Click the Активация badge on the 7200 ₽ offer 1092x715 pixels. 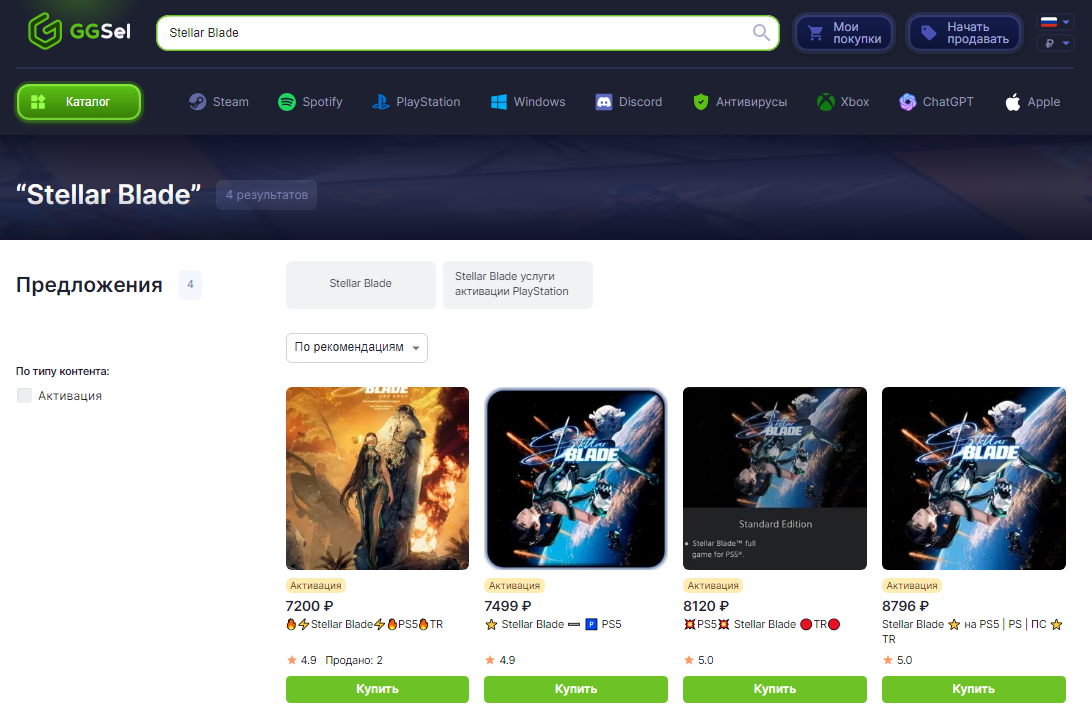(316, 586)
